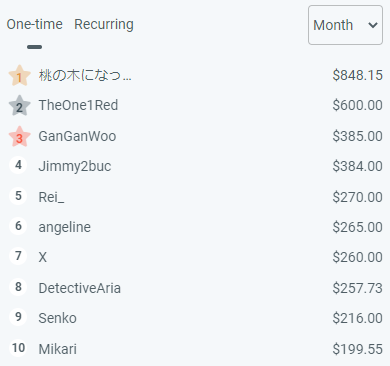Click the rank 4 circle badge

click(18, 165)
